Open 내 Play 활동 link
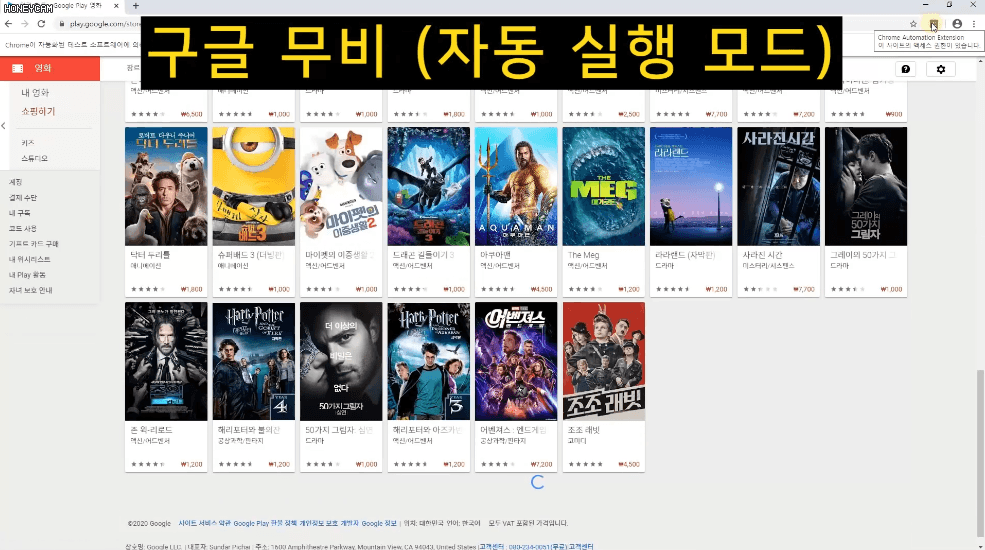985x550 pixels. click(27, 275)
